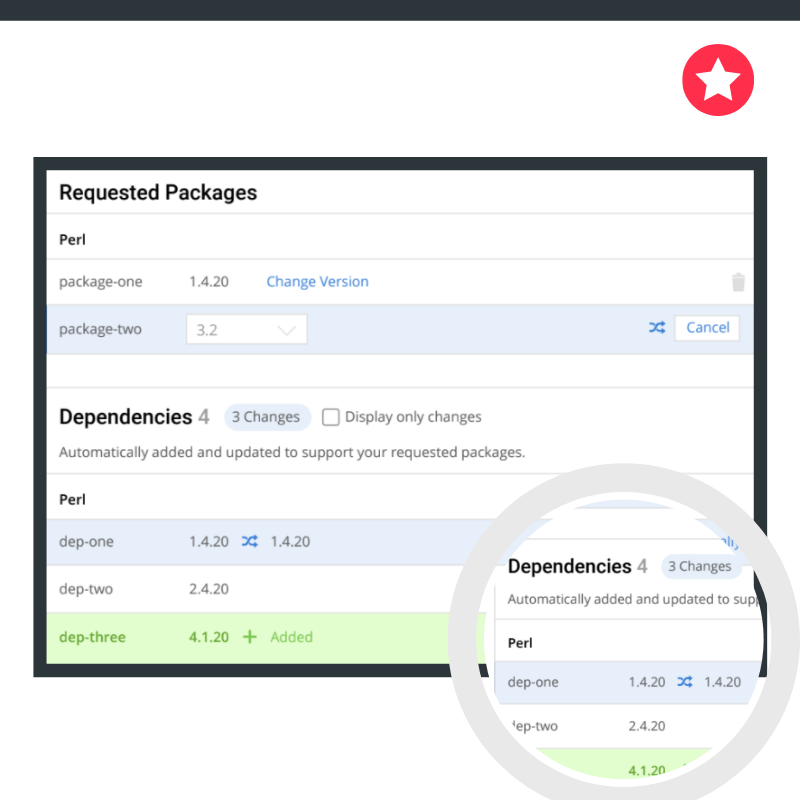The width and height of the screenshot is (800, 800).
Task: Cancel the package-two version change
Action: click(x=707, y=328)
